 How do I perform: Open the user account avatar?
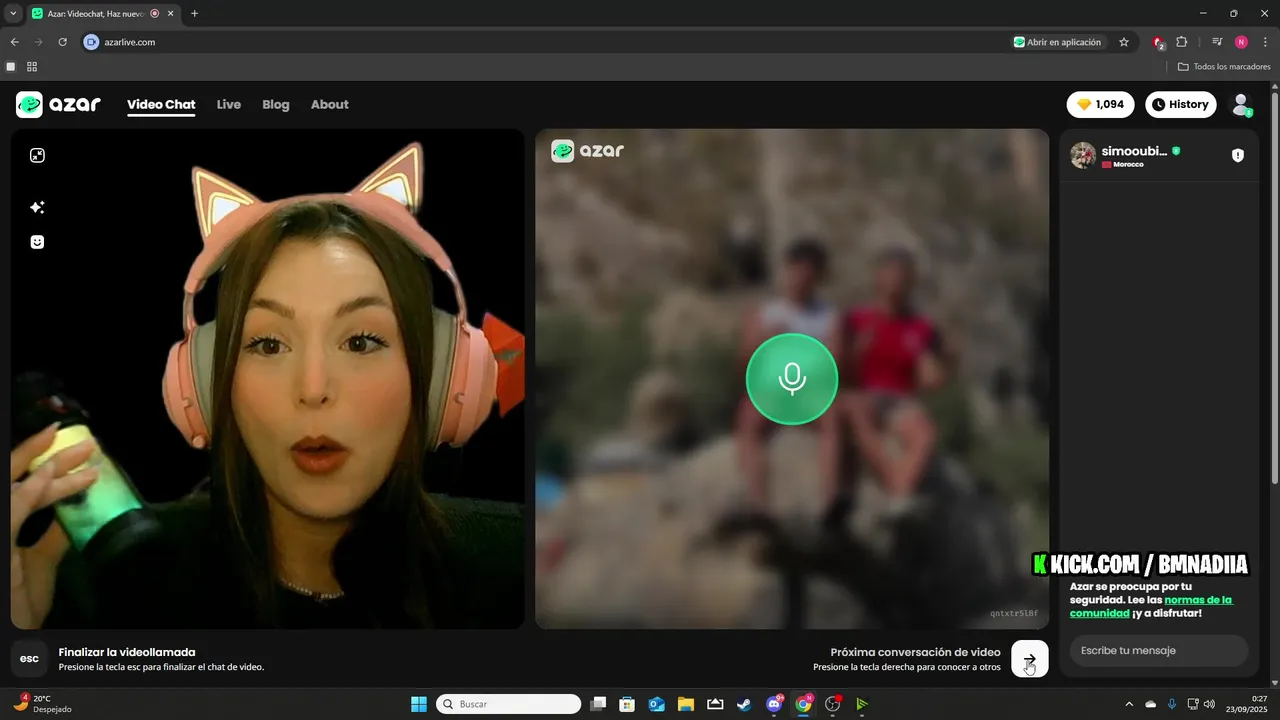(1241, 104)
